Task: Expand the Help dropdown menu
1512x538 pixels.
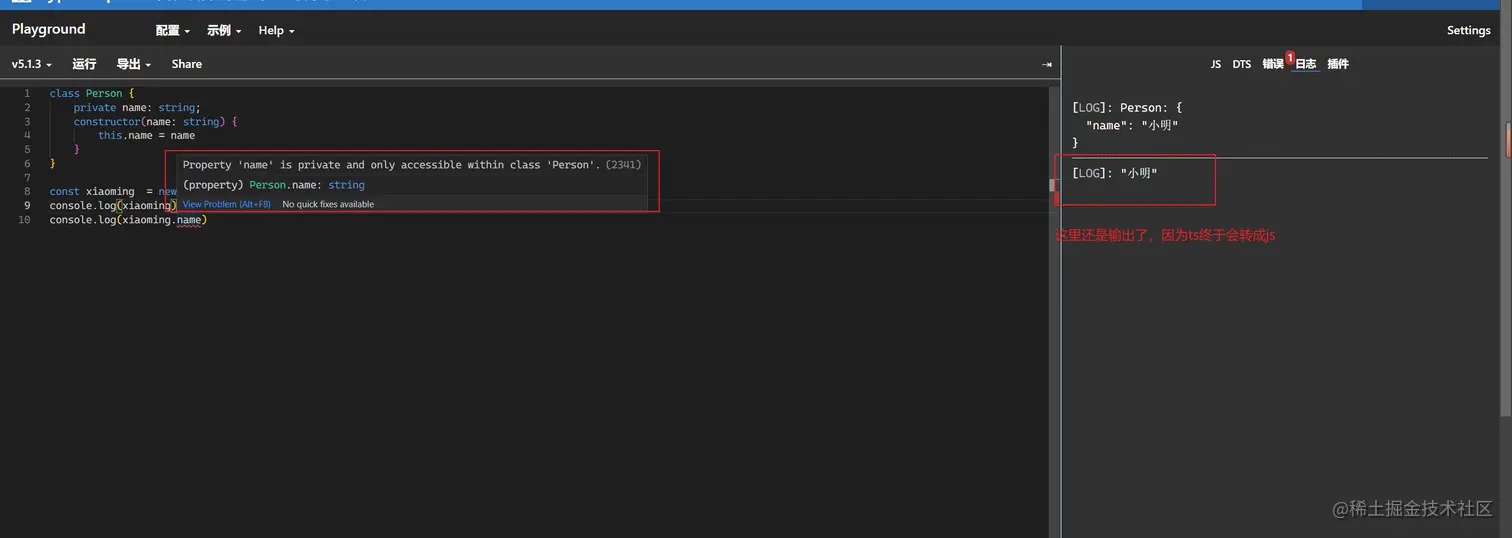Action: 276,31
